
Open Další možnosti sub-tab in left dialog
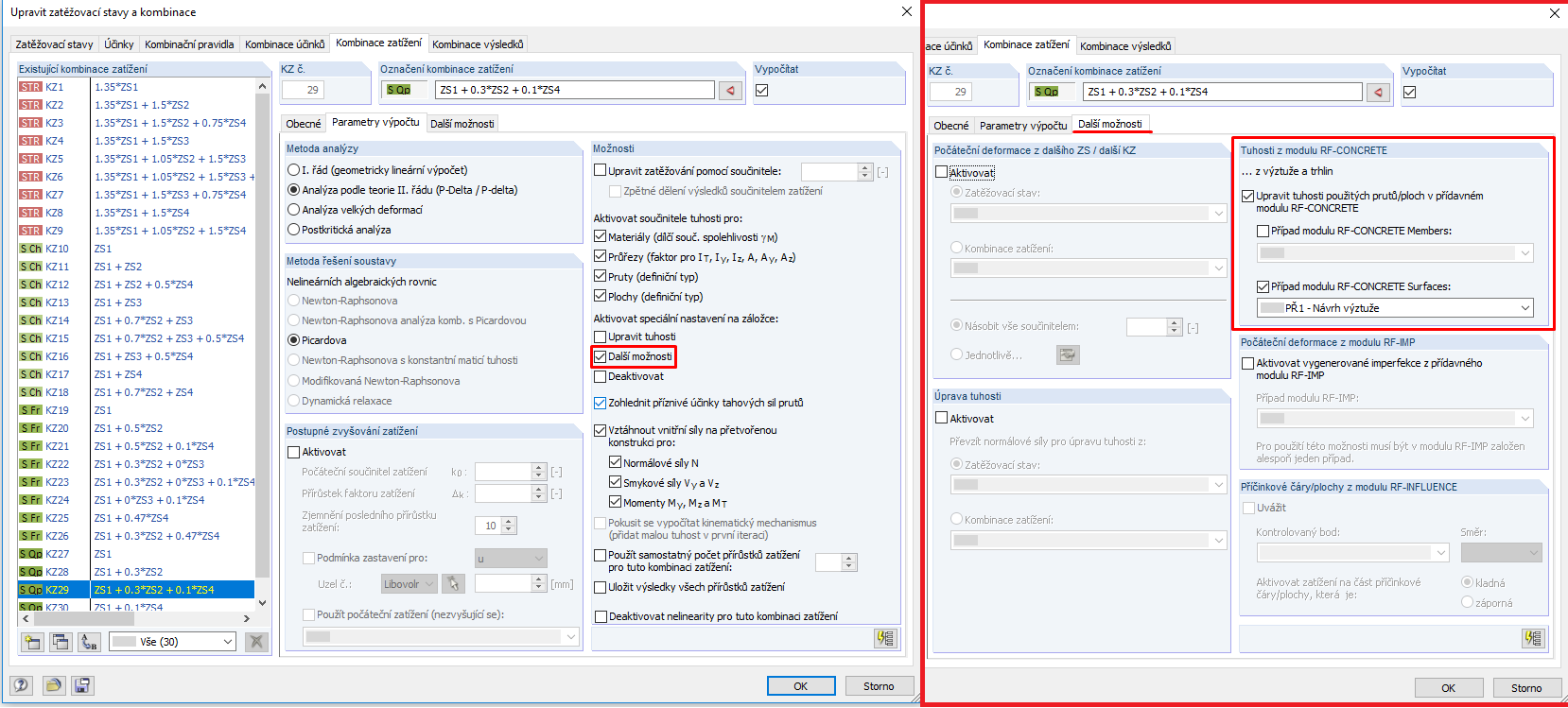click(x=462, y=124)
